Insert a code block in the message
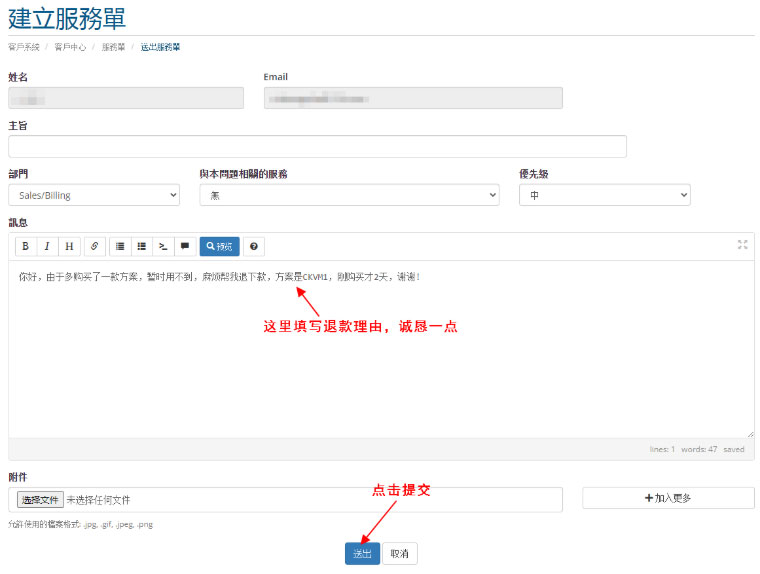760x574 pixels. coord(163,246)
